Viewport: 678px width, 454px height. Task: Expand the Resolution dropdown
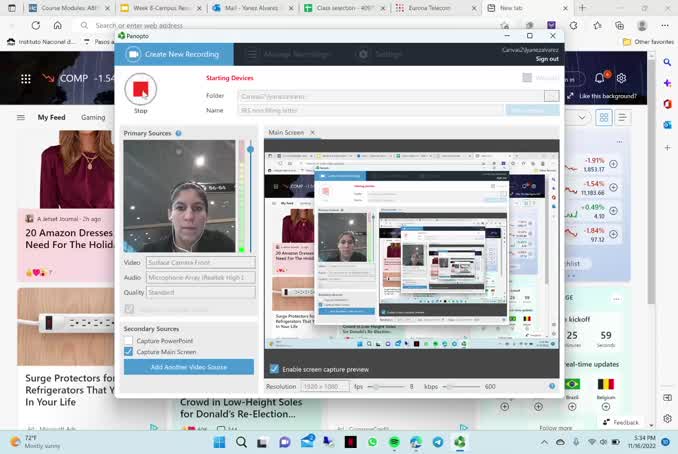[x=325, y=386]
